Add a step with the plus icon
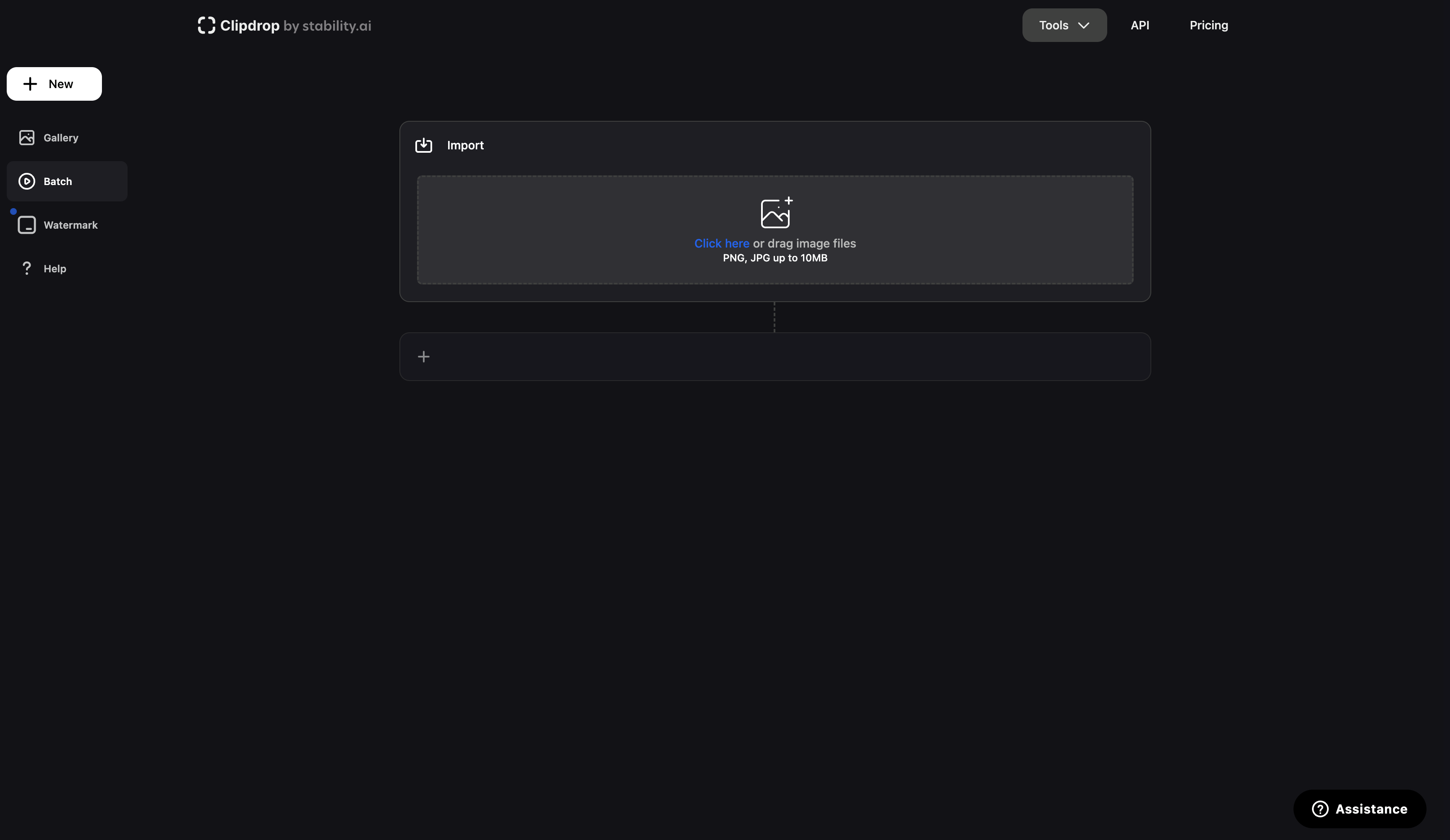The height and width of the screenshot is (840, 1450). point(423,357)
